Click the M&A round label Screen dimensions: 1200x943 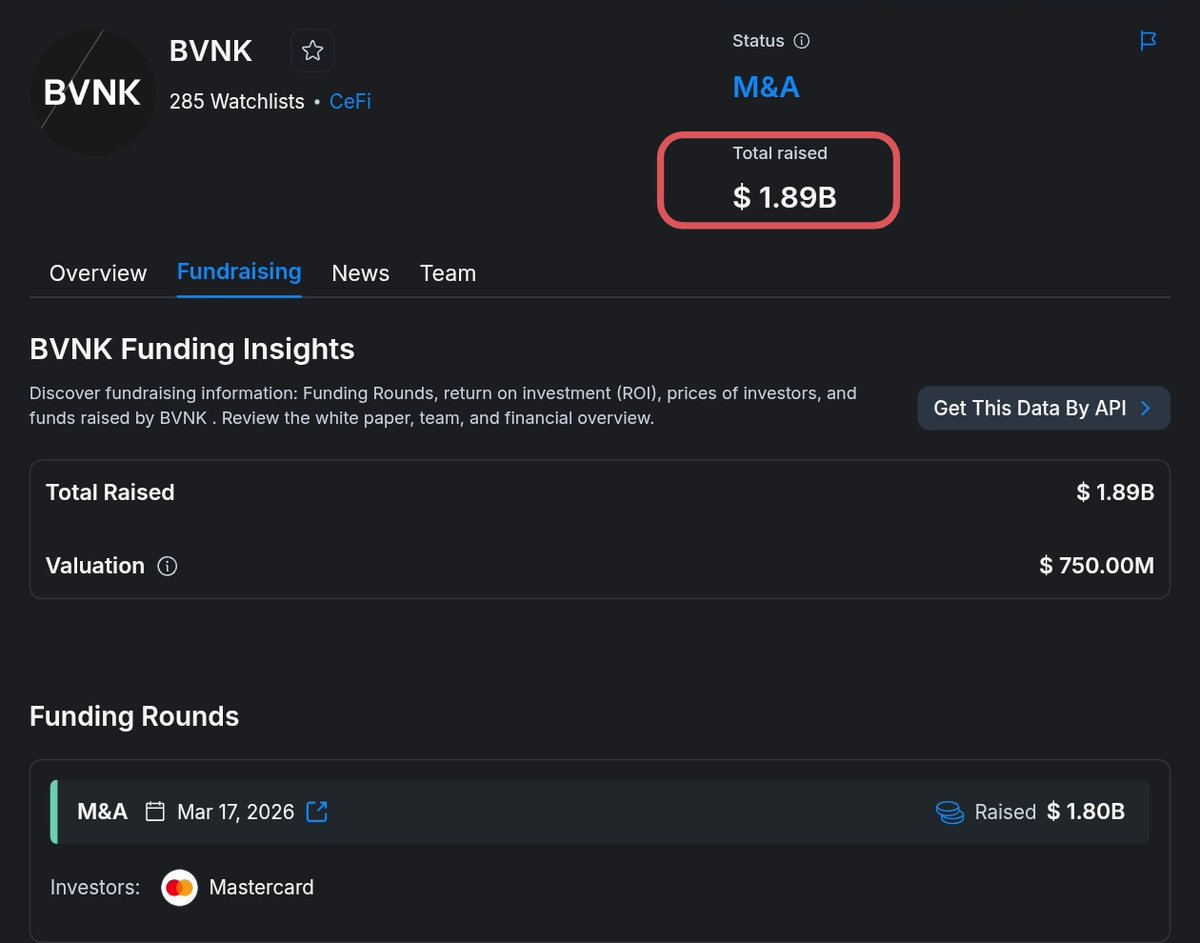pyautogui.click(x=102, y=811)
